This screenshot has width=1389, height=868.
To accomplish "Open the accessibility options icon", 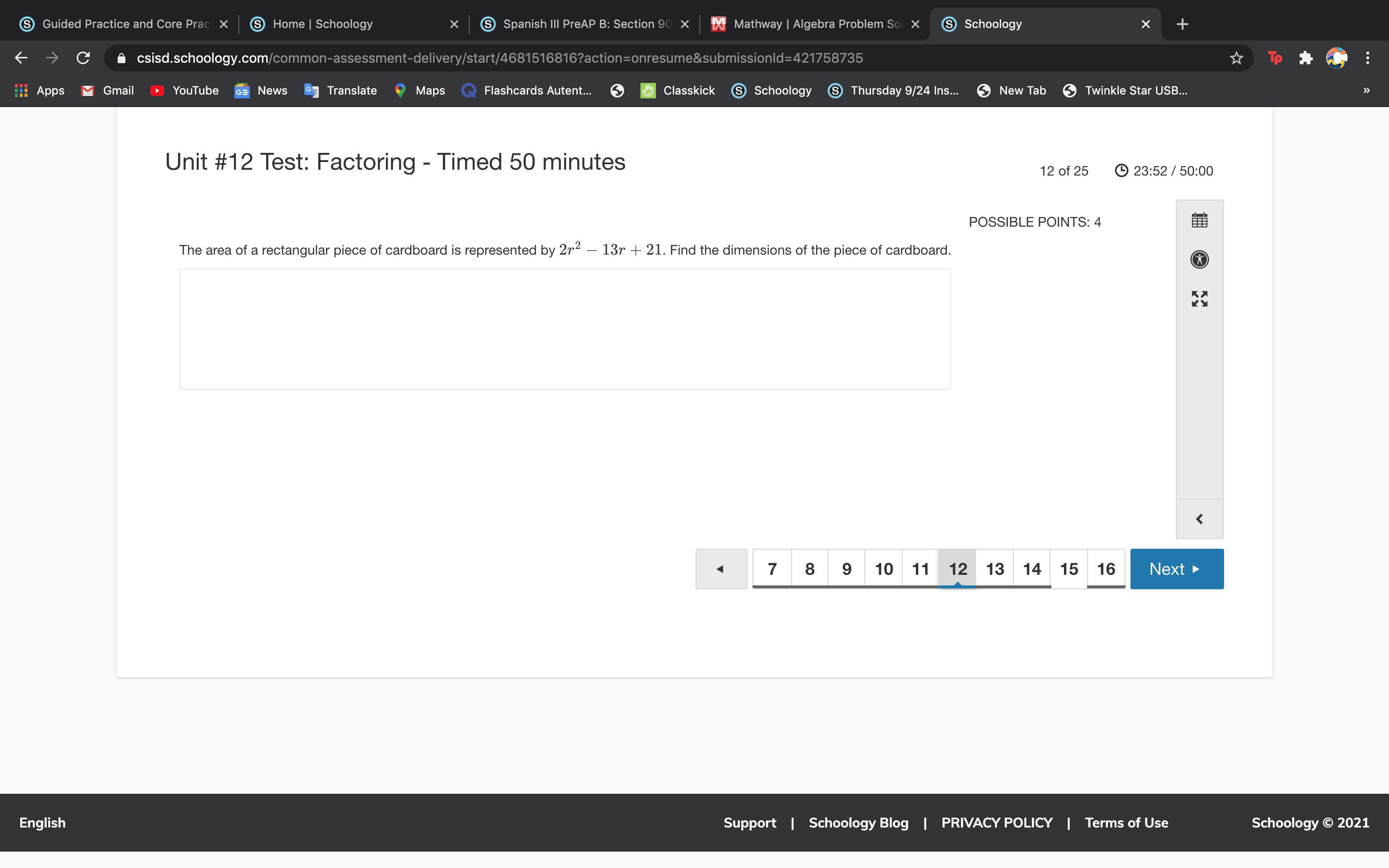I will tap(1199, 259).
